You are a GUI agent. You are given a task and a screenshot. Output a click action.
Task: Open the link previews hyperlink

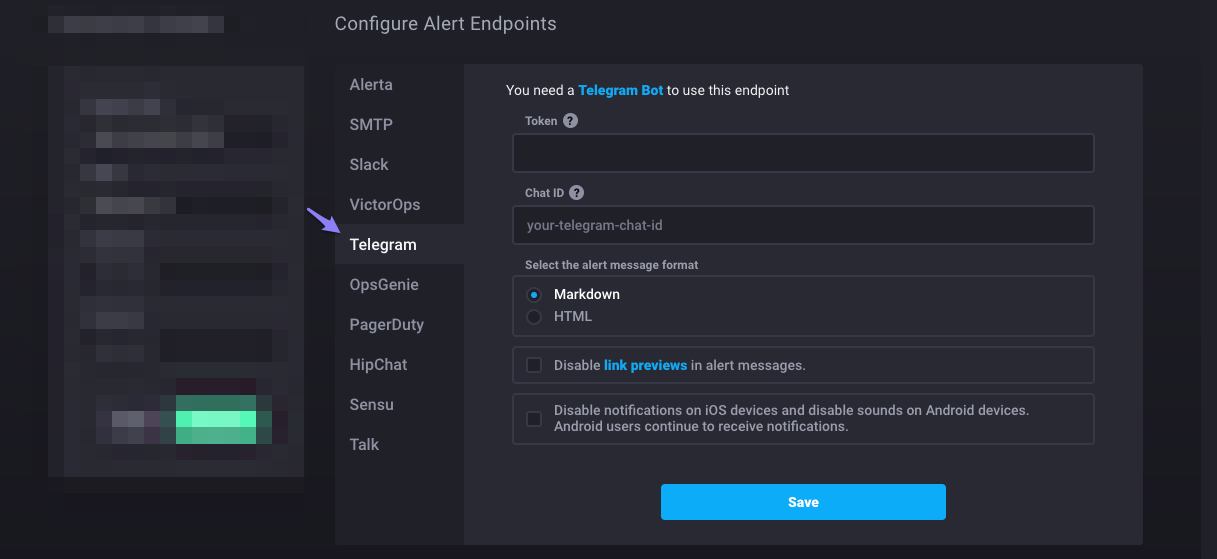645,365
